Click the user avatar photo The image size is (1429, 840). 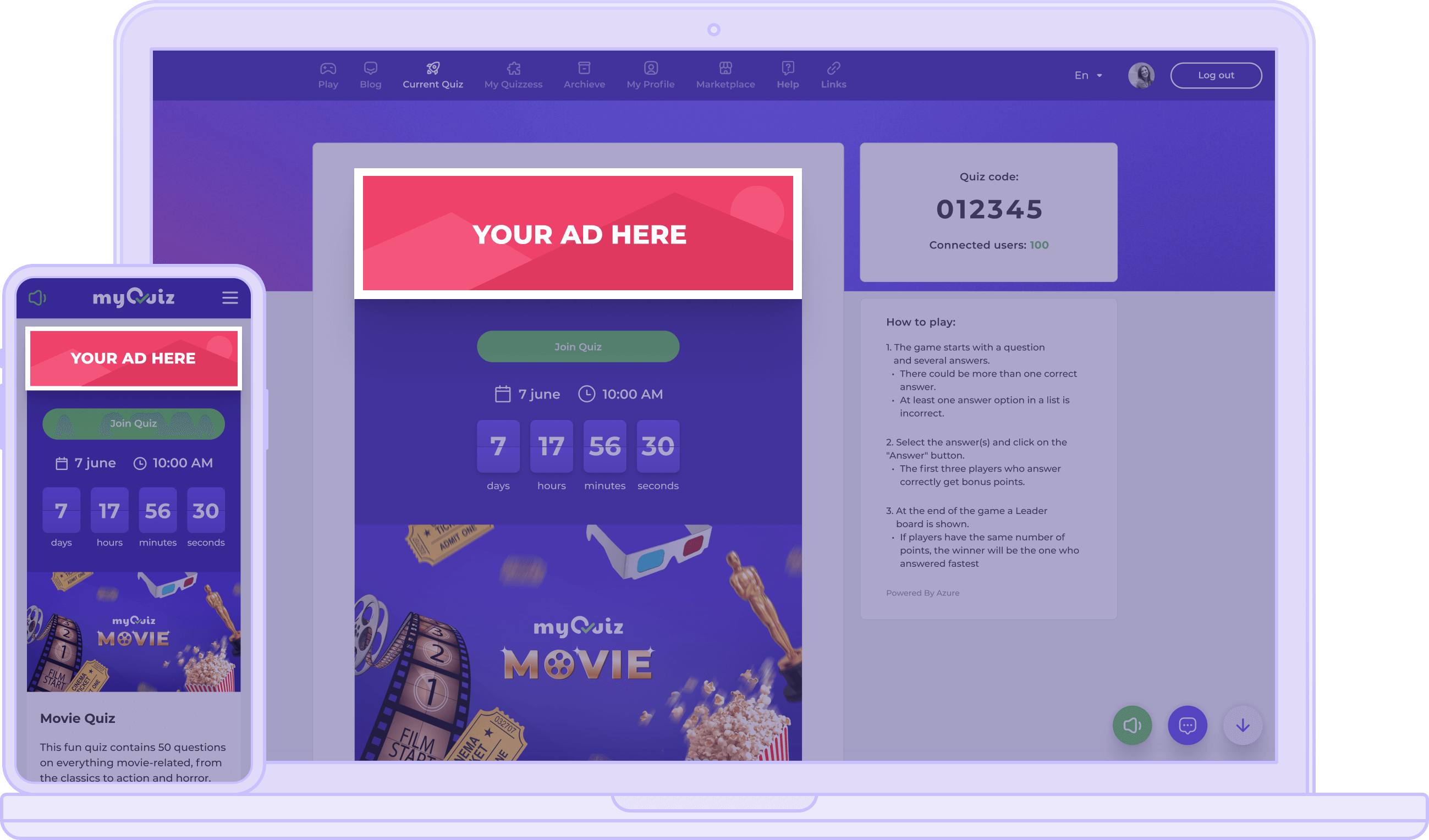[1141, 75]
